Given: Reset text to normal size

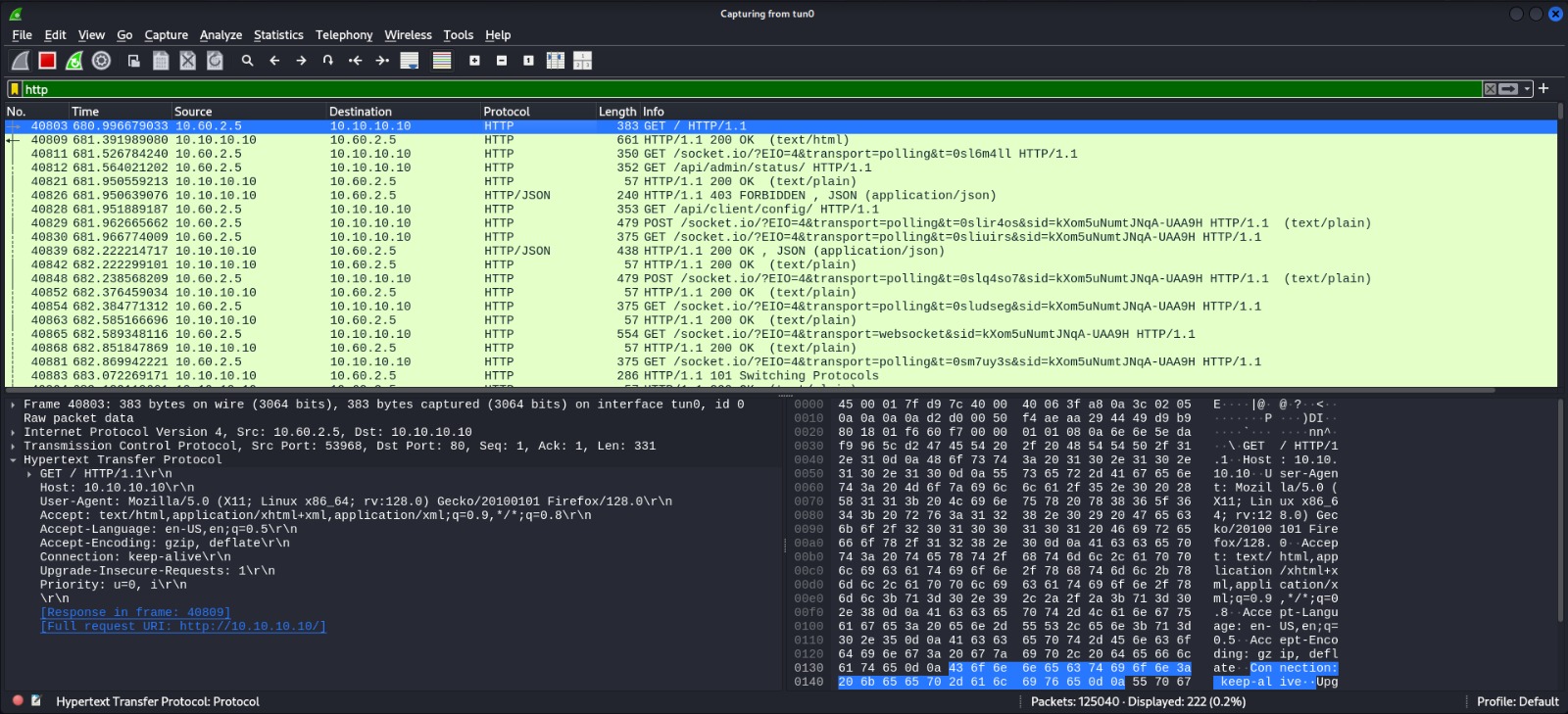Looking at the screenshot, I should point(528,61).
